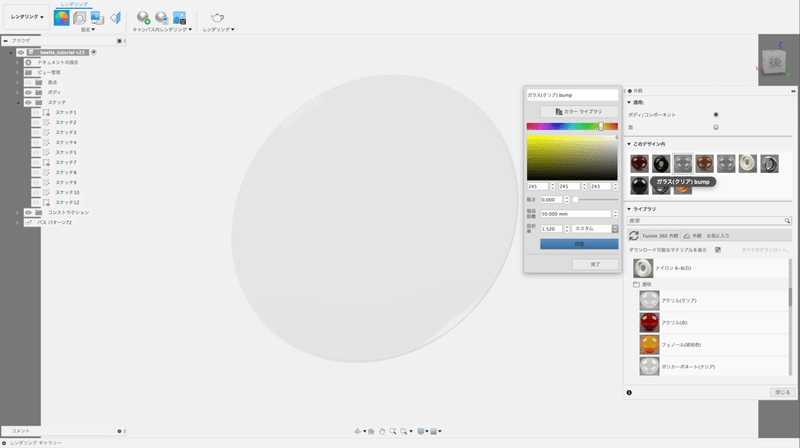800x448 pixels.
Task: Open Grid and Snaps icon in navigation bar
Action: [x=434, y=431]
